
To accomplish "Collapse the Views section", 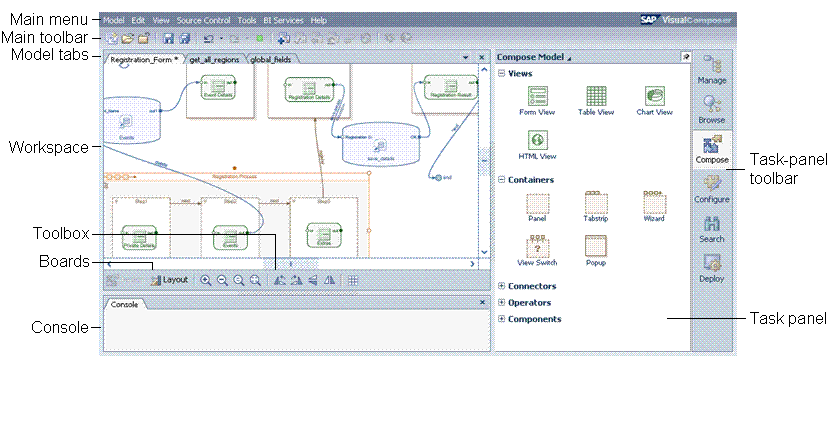I will (x=502, y=73).
